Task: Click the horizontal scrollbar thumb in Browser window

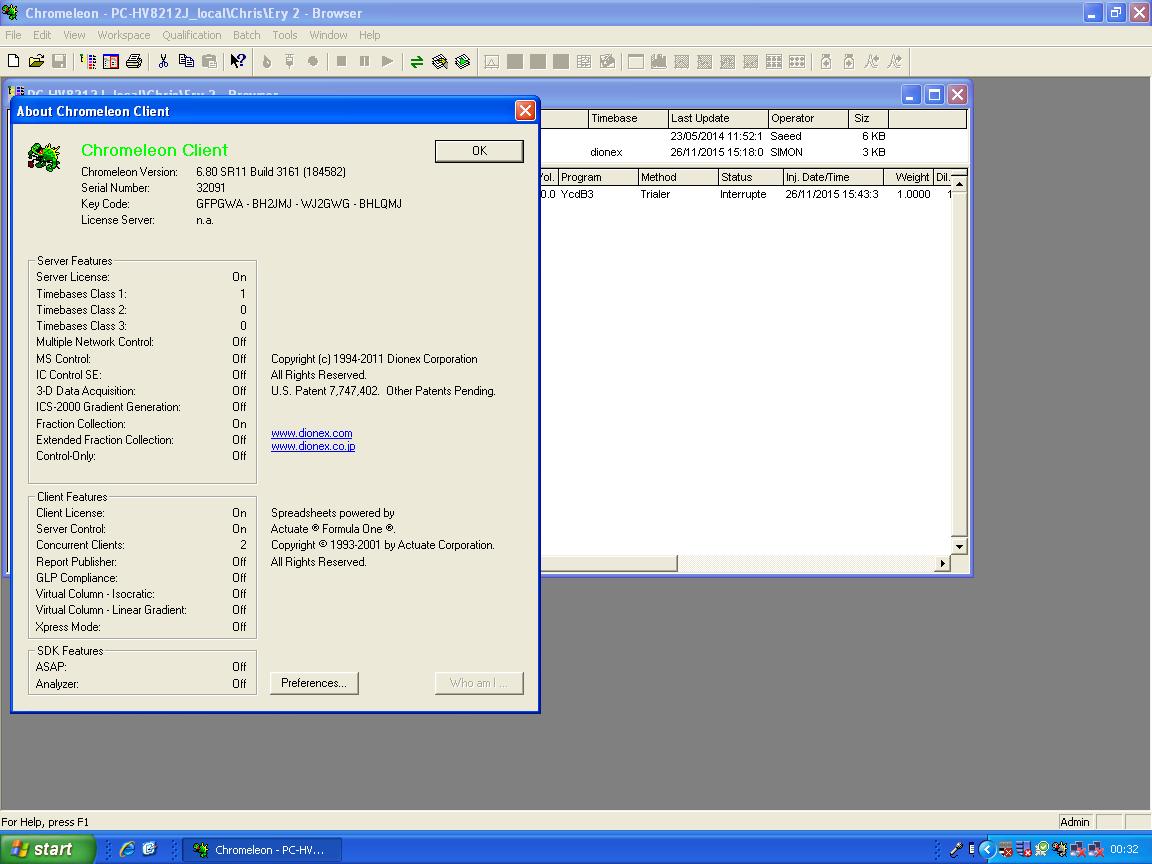Action: (x=608, y=564)
